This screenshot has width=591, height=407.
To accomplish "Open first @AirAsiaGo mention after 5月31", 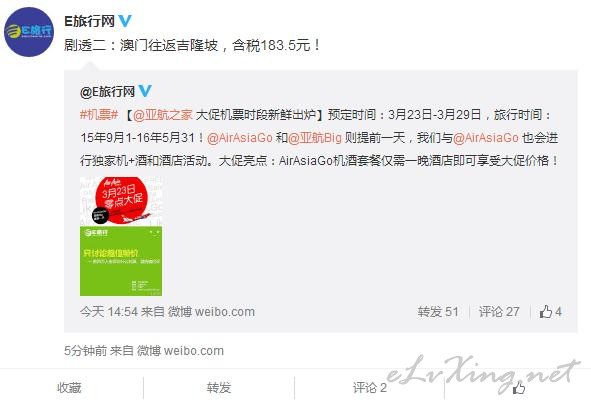I will tap(240, 138).
